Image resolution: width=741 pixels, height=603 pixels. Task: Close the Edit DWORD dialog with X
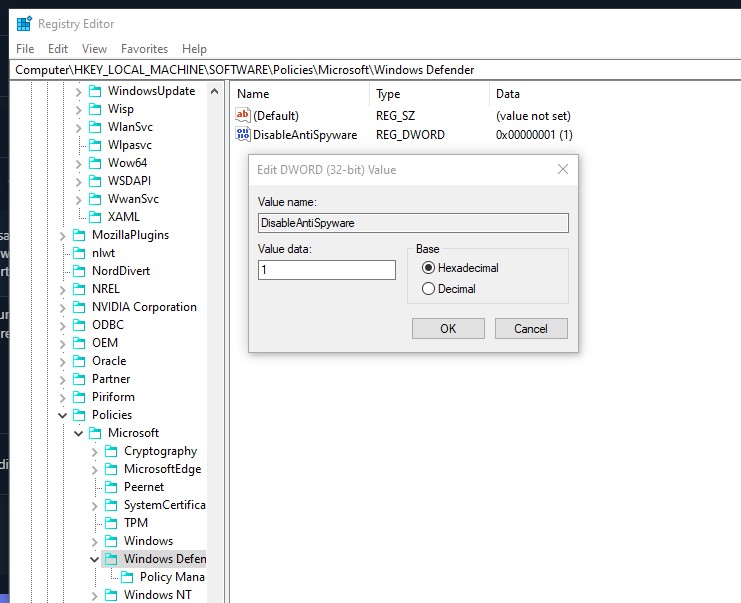tap(562, 169)
